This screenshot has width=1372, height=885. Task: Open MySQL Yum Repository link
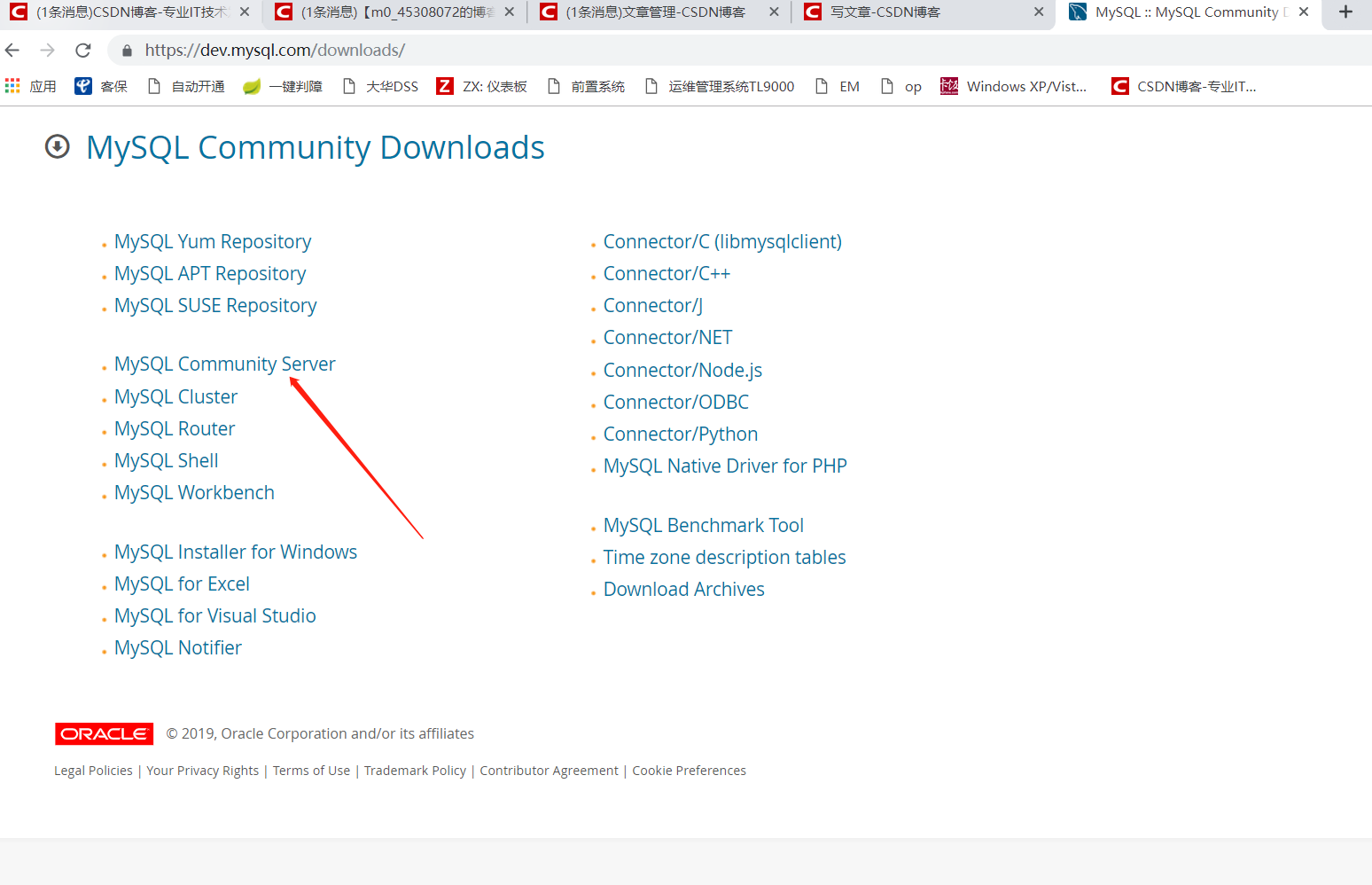(213, 242)
